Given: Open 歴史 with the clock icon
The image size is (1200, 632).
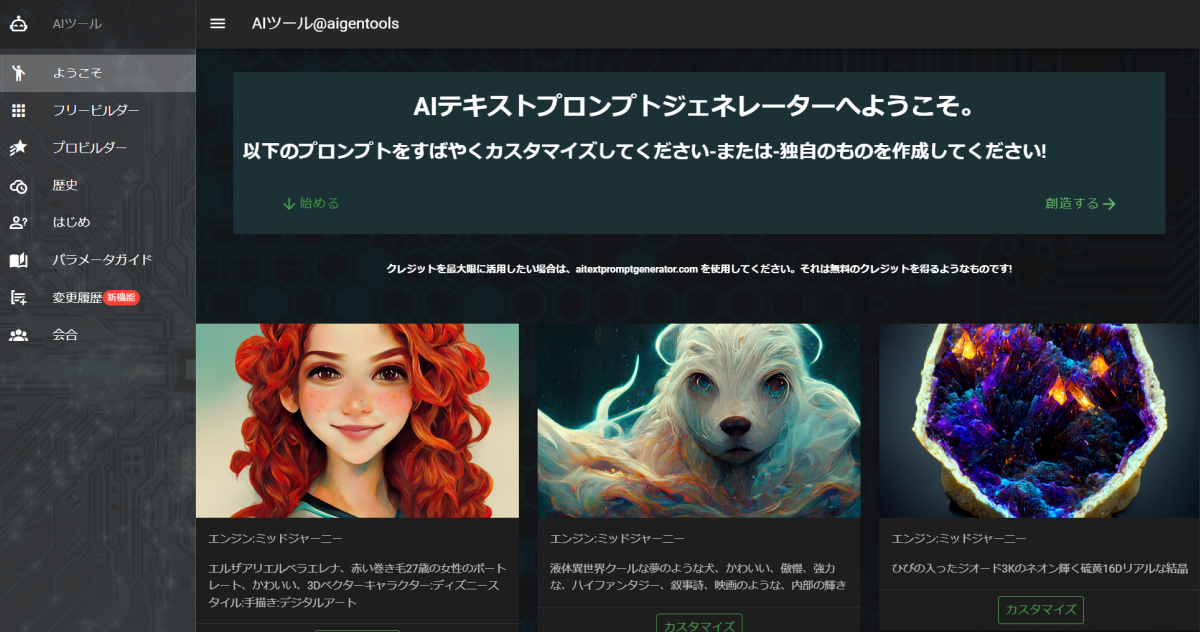Looking at the screenshot, I should (16, 184).
